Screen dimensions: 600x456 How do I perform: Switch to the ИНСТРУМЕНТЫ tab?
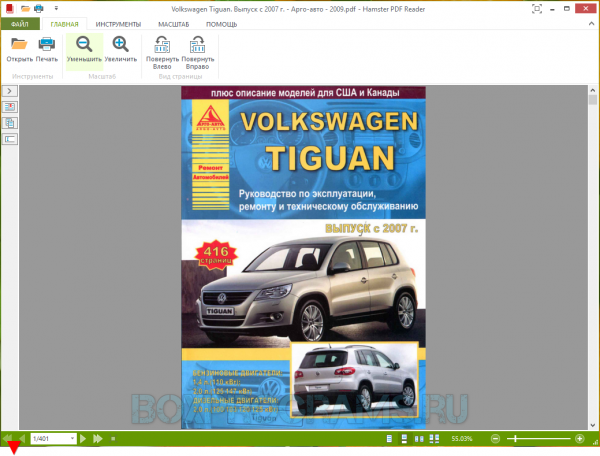pyautogui.click(x=118, y=24)
